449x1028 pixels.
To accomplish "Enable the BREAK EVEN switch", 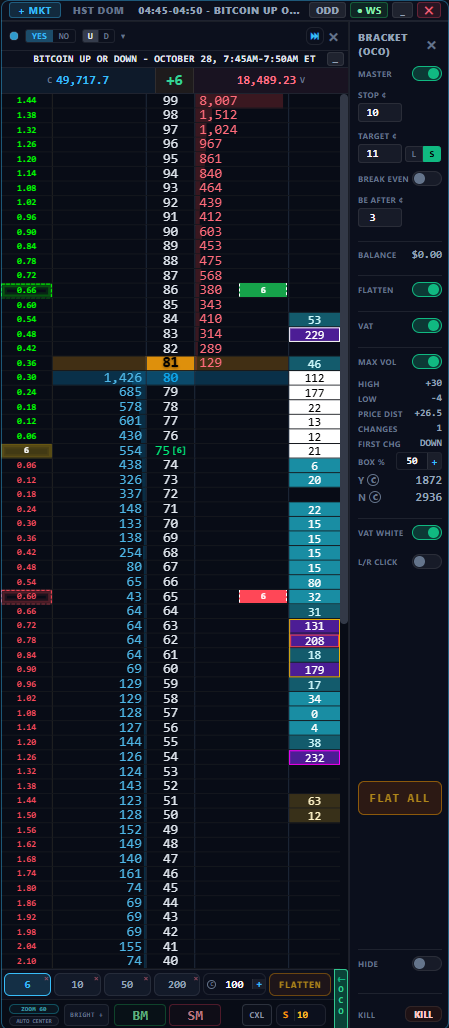I will point(427,178).
